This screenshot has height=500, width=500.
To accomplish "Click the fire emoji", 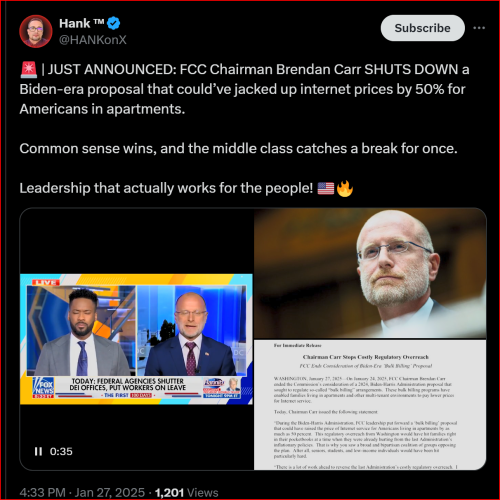I will point(345,188).
